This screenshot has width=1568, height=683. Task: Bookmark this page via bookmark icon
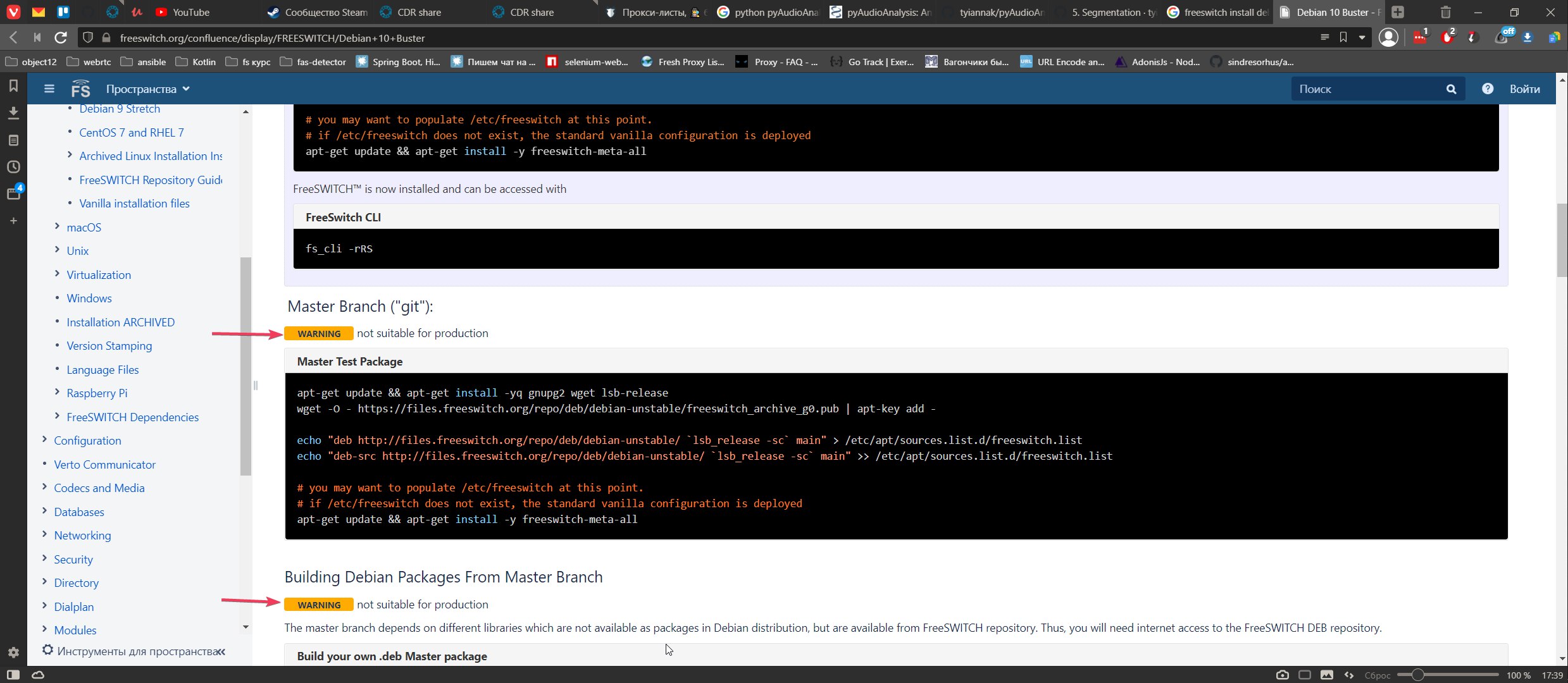(x=1343, y=38)
